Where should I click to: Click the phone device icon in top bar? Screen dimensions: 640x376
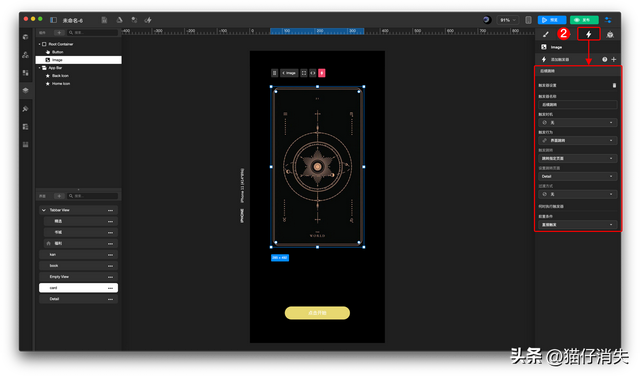tap(528, 20)
